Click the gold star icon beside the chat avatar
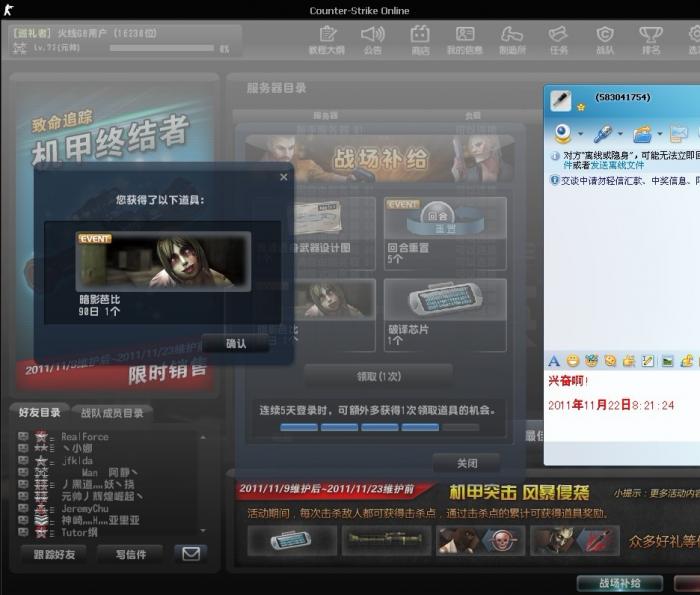 [x=581, y=107]
